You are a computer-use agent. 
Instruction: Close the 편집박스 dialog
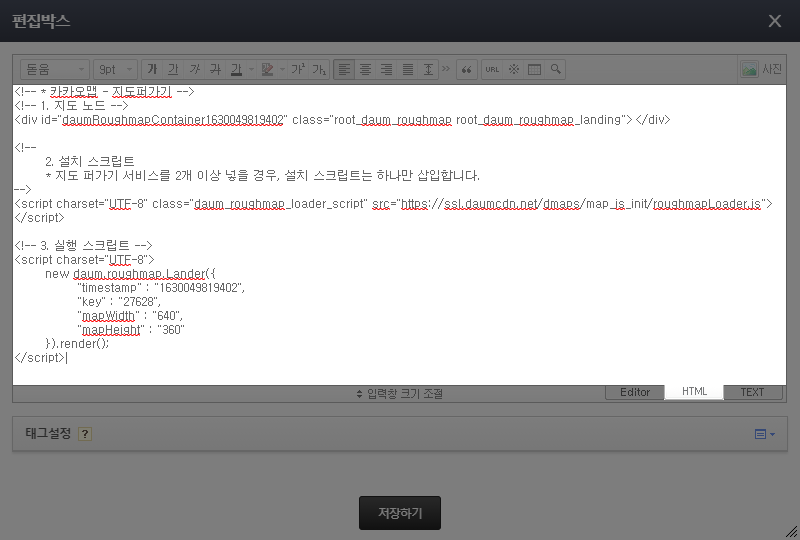[774, 21]
